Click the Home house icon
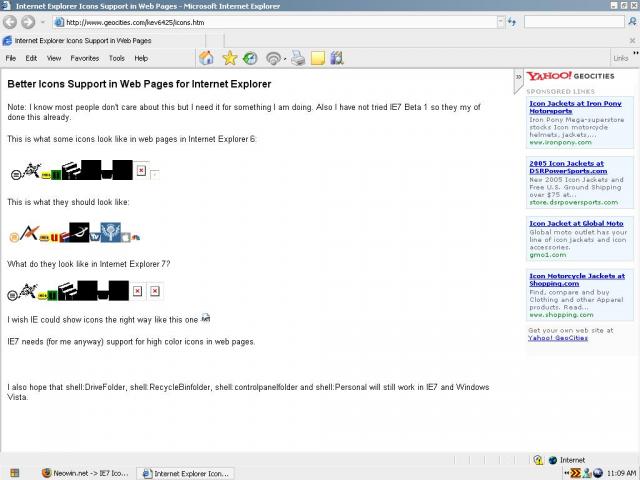 point(207,58)
